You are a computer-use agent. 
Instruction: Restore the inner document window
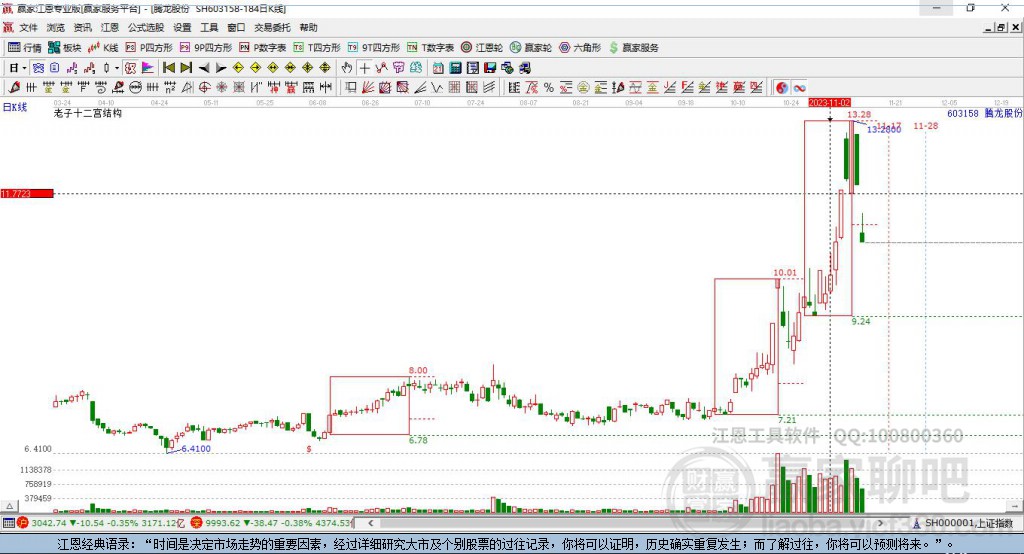click(1001, 27)
